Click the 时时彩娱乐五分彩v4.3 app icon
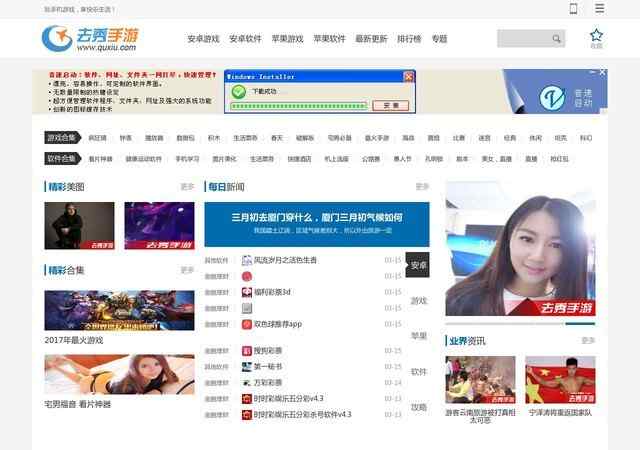640x450 pixels. 247,399
